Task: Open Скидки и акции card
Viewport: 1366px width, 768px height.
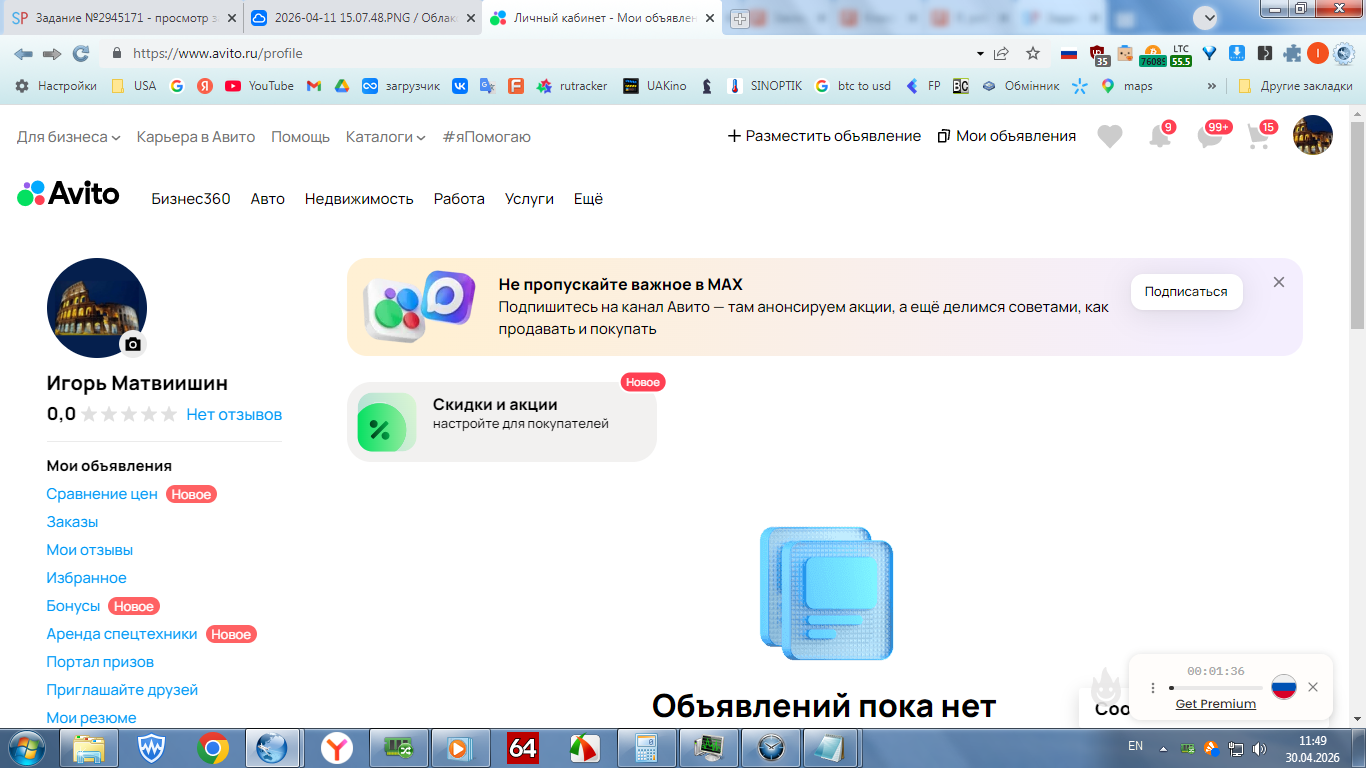Action: click(502, 421)
